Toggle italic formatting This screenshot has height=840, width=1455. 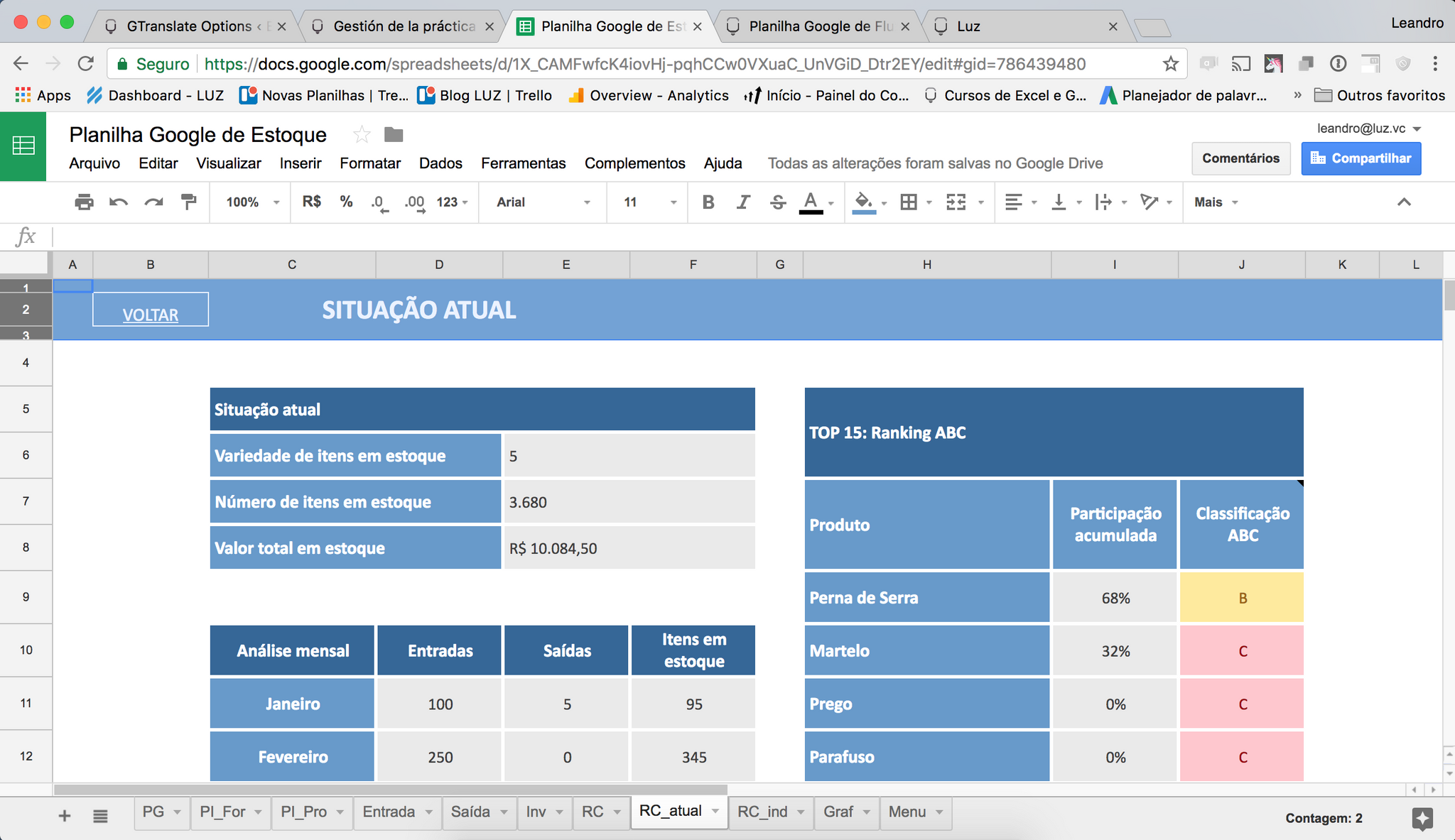[743, 202]
